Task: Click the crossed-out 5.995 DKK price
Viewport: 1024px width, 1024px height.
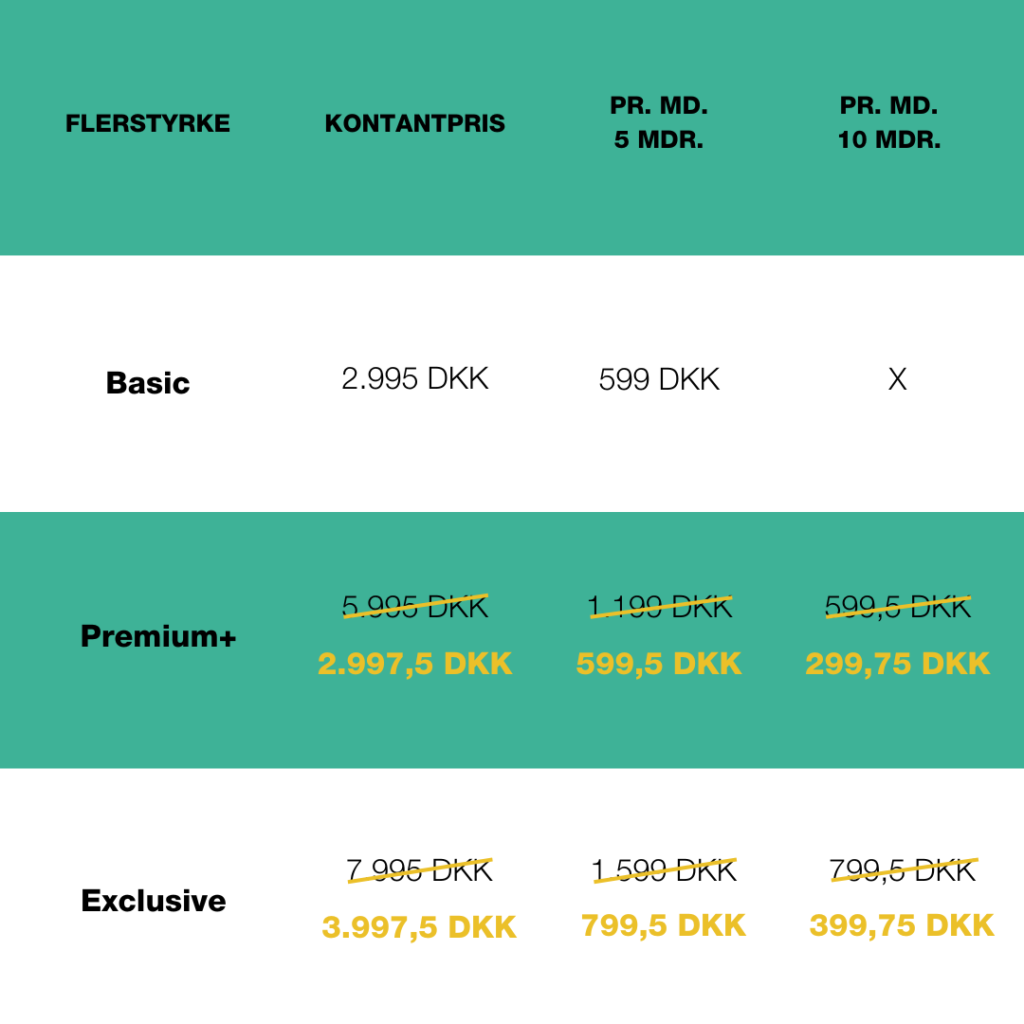Action: [x=415, y=607]
